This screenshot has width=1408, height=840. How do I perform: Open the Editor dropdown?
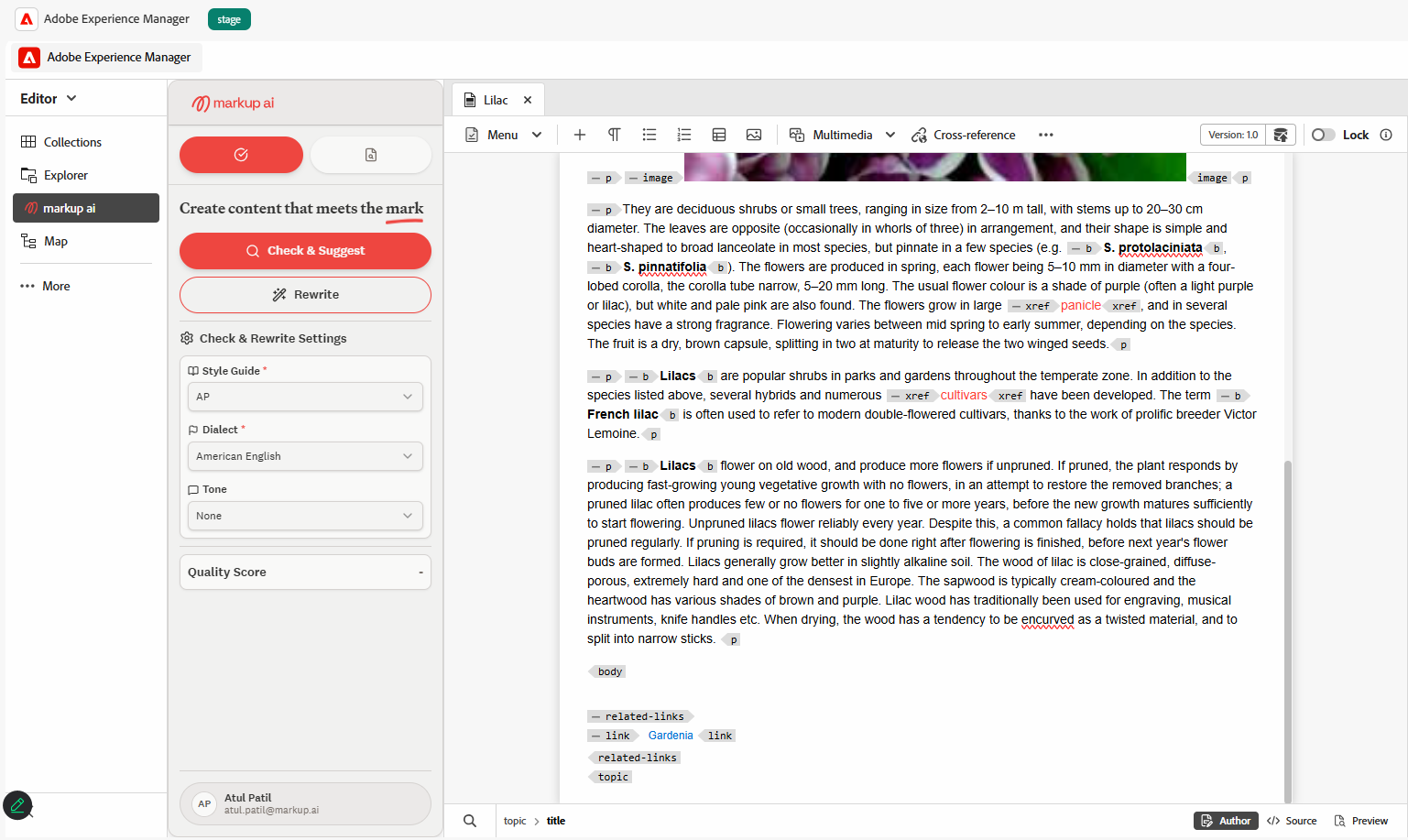(49, 98)
